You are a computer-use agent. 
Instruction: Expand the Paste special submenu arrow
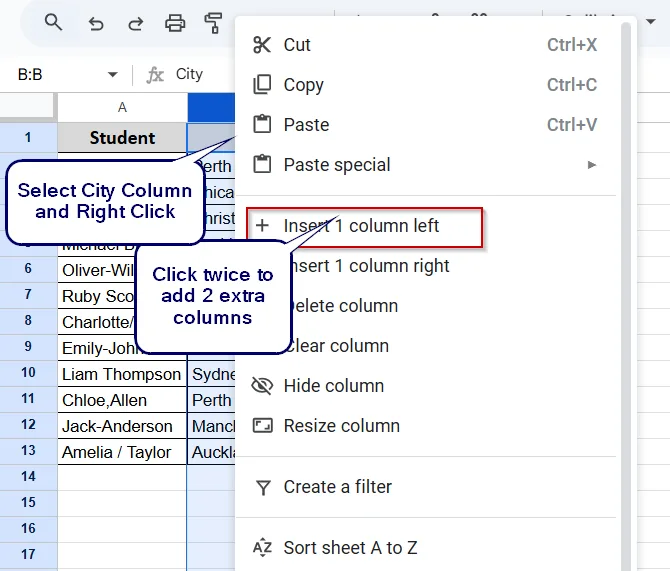(591, 165)
